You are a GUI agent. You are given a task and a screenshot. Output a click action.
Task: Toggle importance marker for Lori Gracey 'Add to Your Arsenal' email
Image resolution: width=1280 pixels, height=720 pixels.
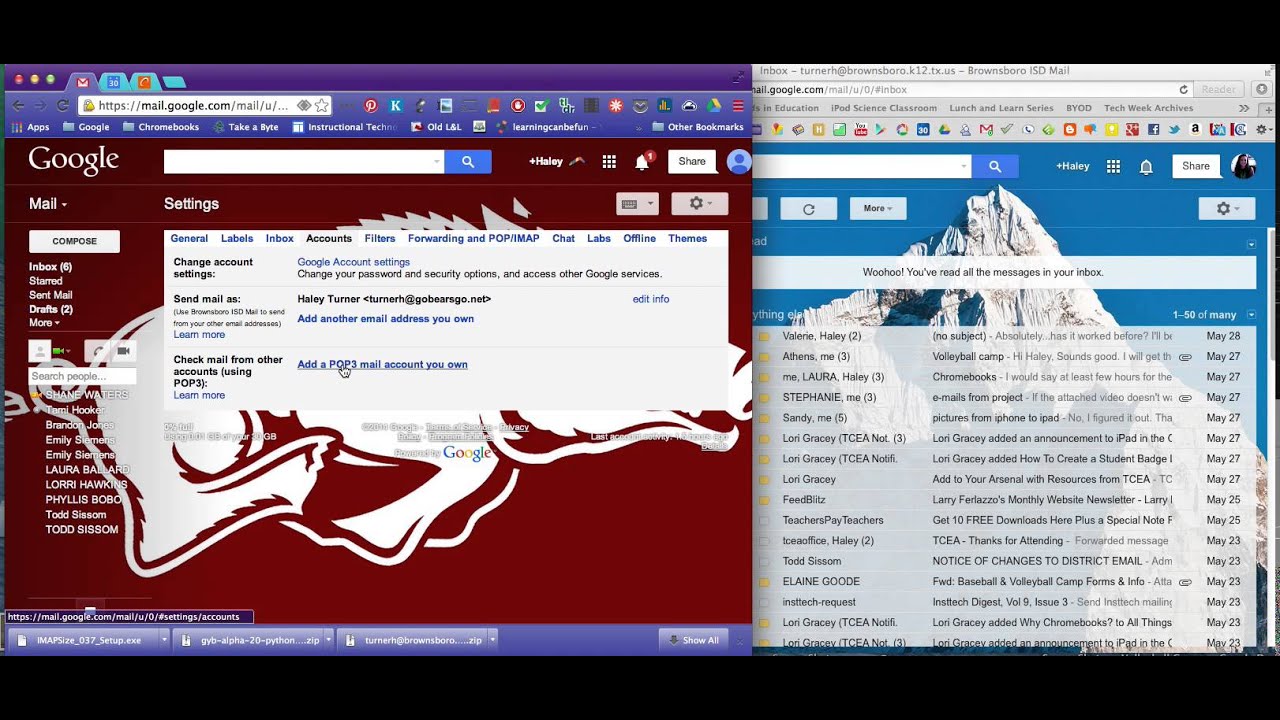[763, 479]
